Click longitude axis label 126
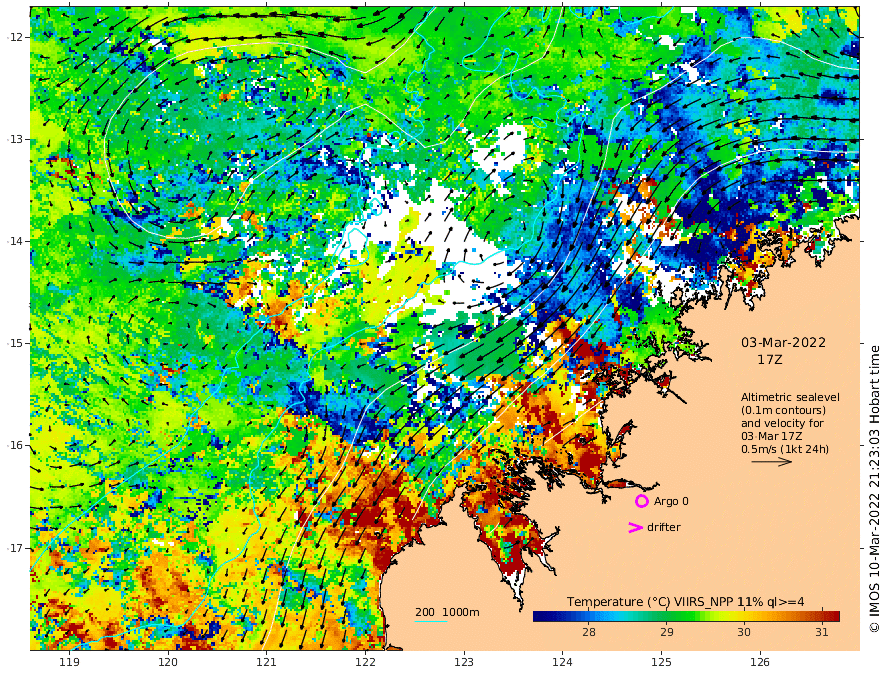This screenshot has width=880, height=680. point(760,662)
